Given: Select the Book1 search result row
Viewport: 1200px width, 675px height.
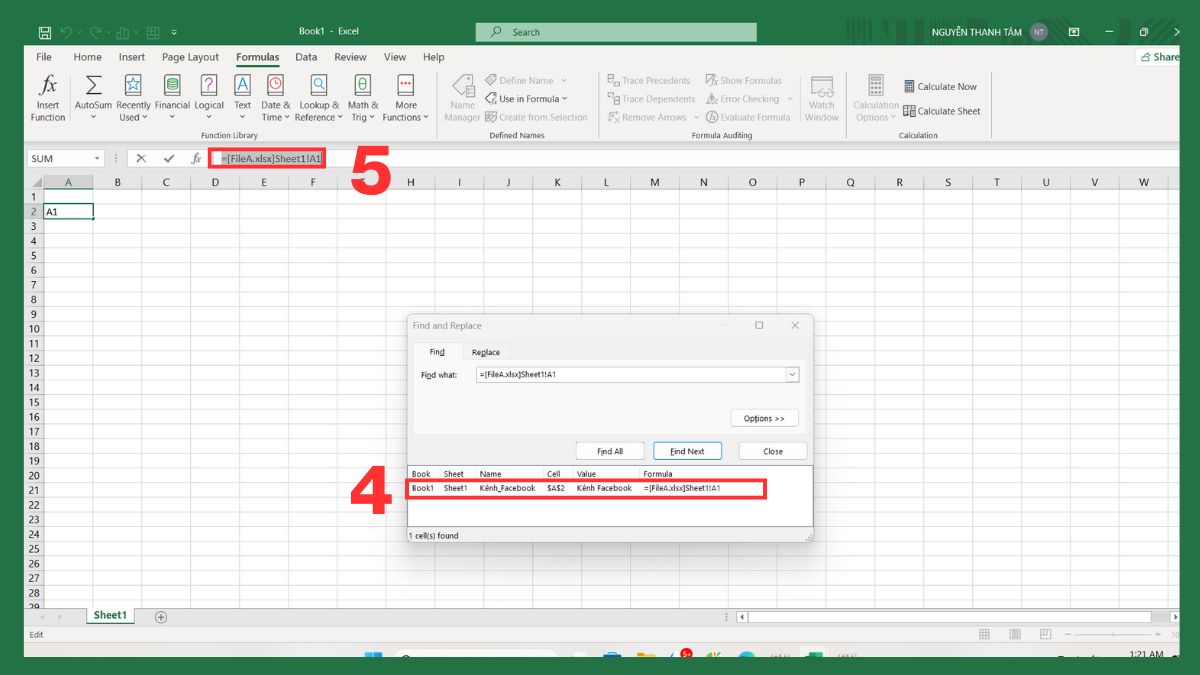Looking at the screenshot, I should 586,488.
